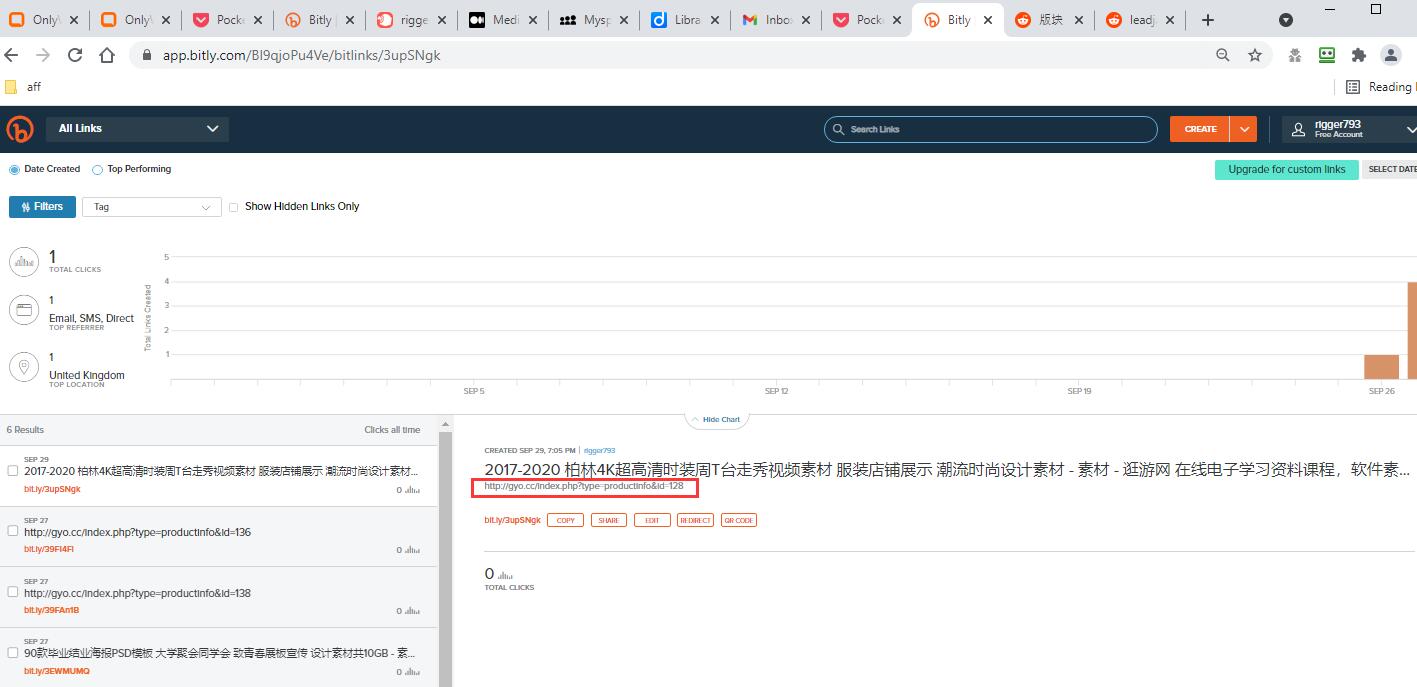Click the zoom magnifier icon in the address bar
1417x687 pixels.
(1223, 55)
